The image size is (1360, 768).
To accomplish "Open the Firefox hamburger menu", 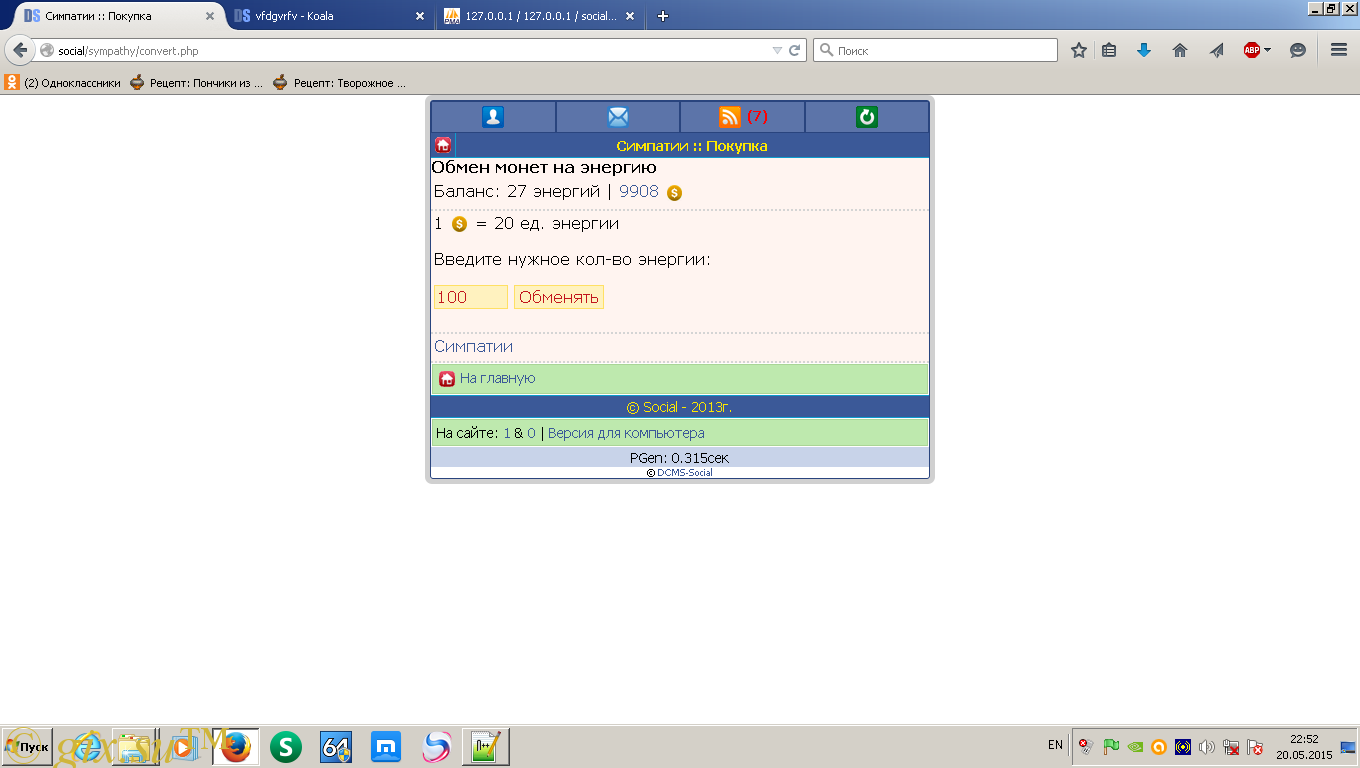I will point(1339,50).
